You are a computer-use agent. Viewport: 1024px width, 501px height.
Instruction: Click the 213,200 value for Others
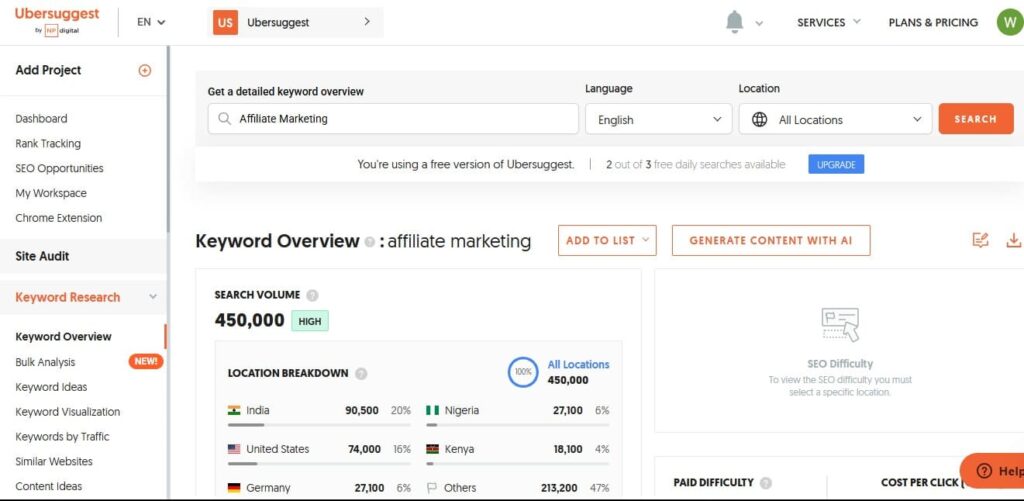[x=559, y=487]
